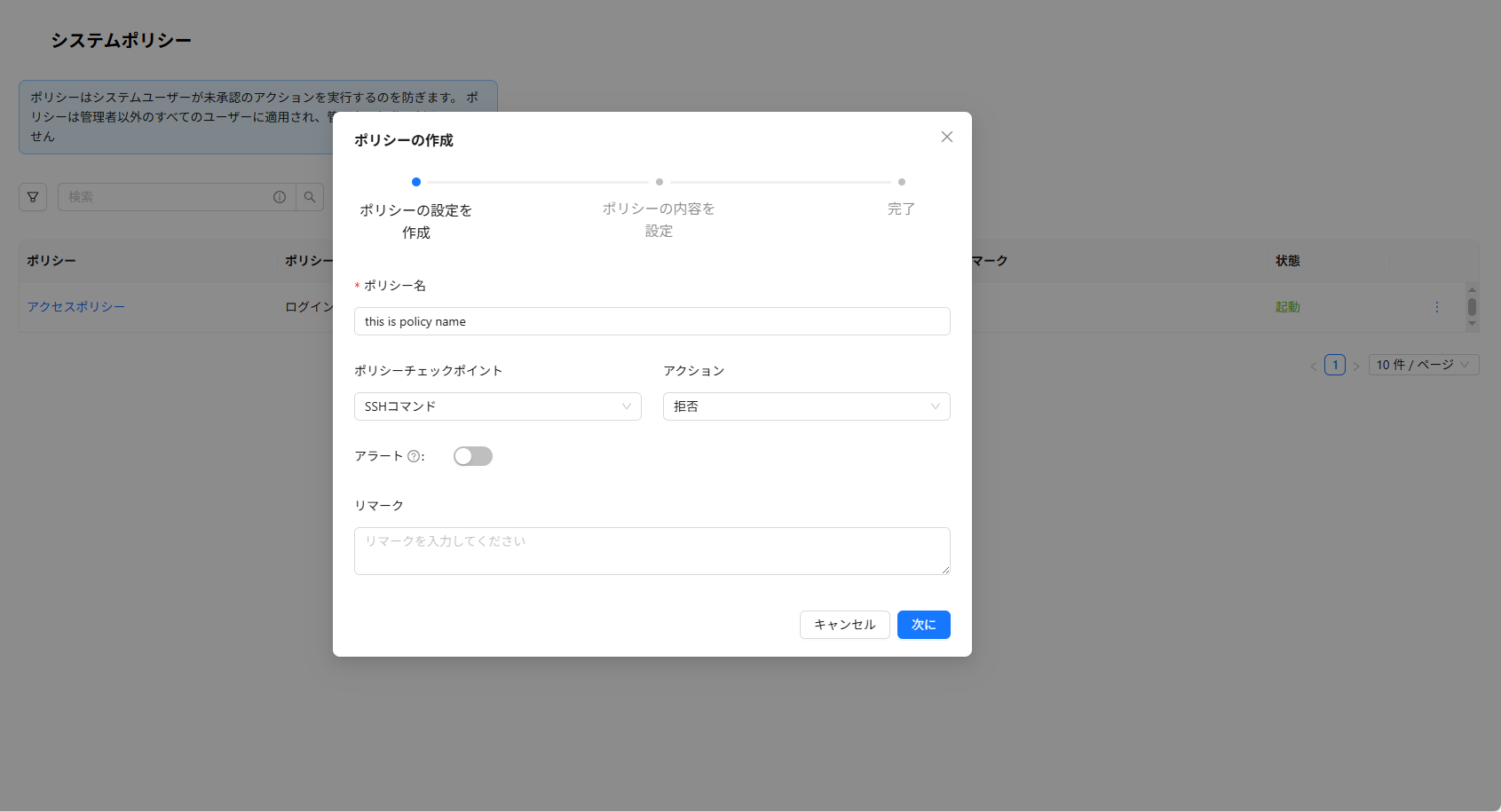Click into the リマーク text area
The width and height of the screenshot is (1501, 812).
tap(652, 551)
